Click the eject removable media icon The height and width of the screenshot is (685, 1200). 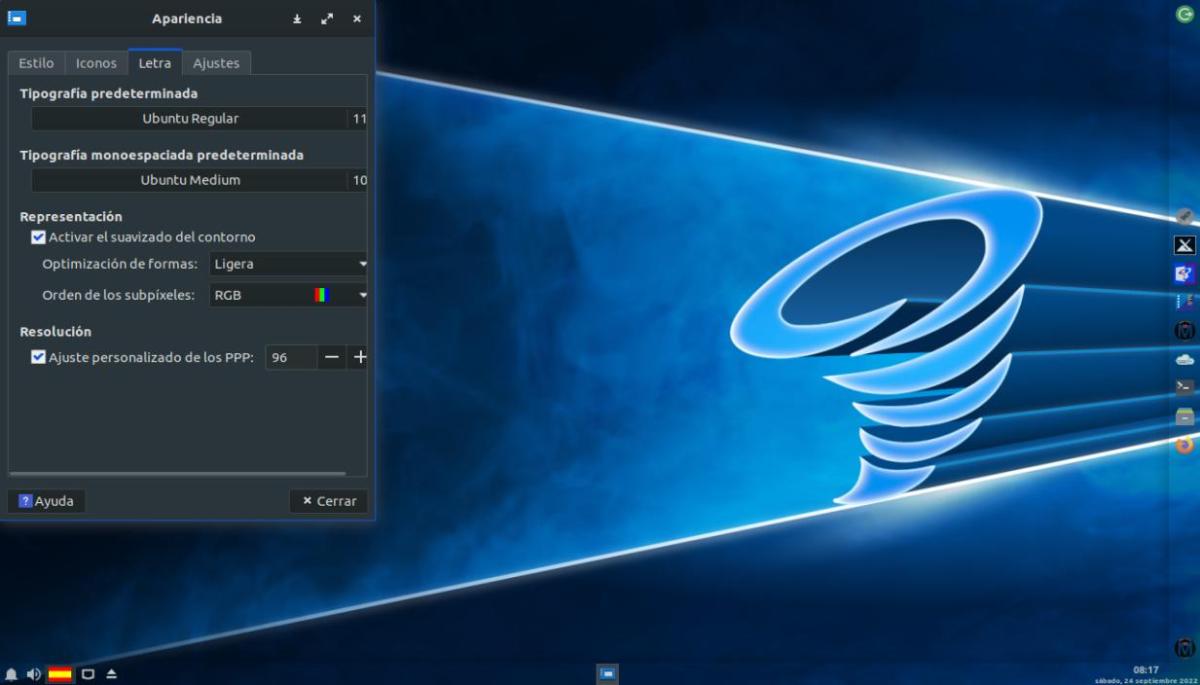click(x=111, y=674)
